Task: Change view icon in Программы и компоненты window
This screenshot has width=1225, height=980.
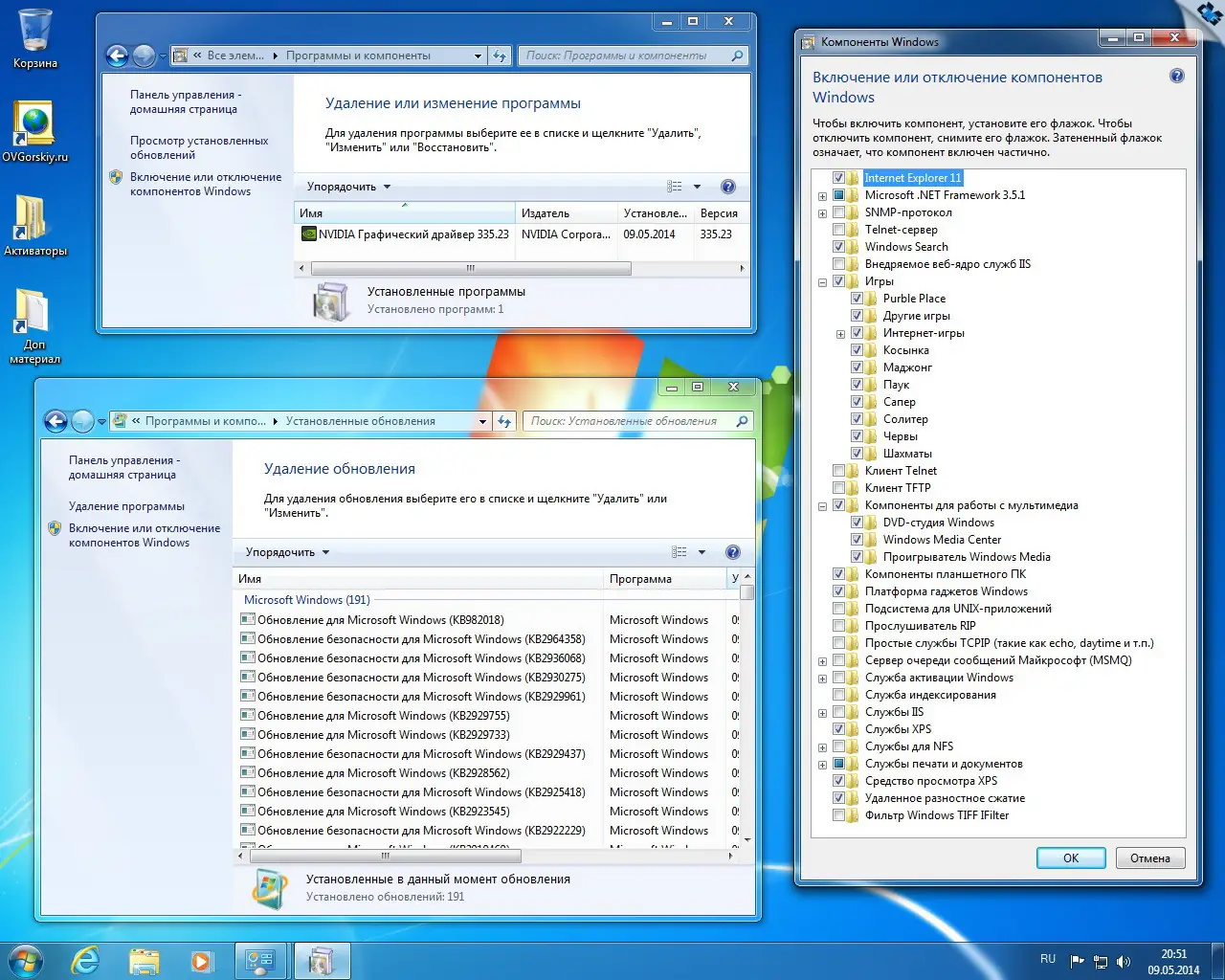Action: coord(675,187)
